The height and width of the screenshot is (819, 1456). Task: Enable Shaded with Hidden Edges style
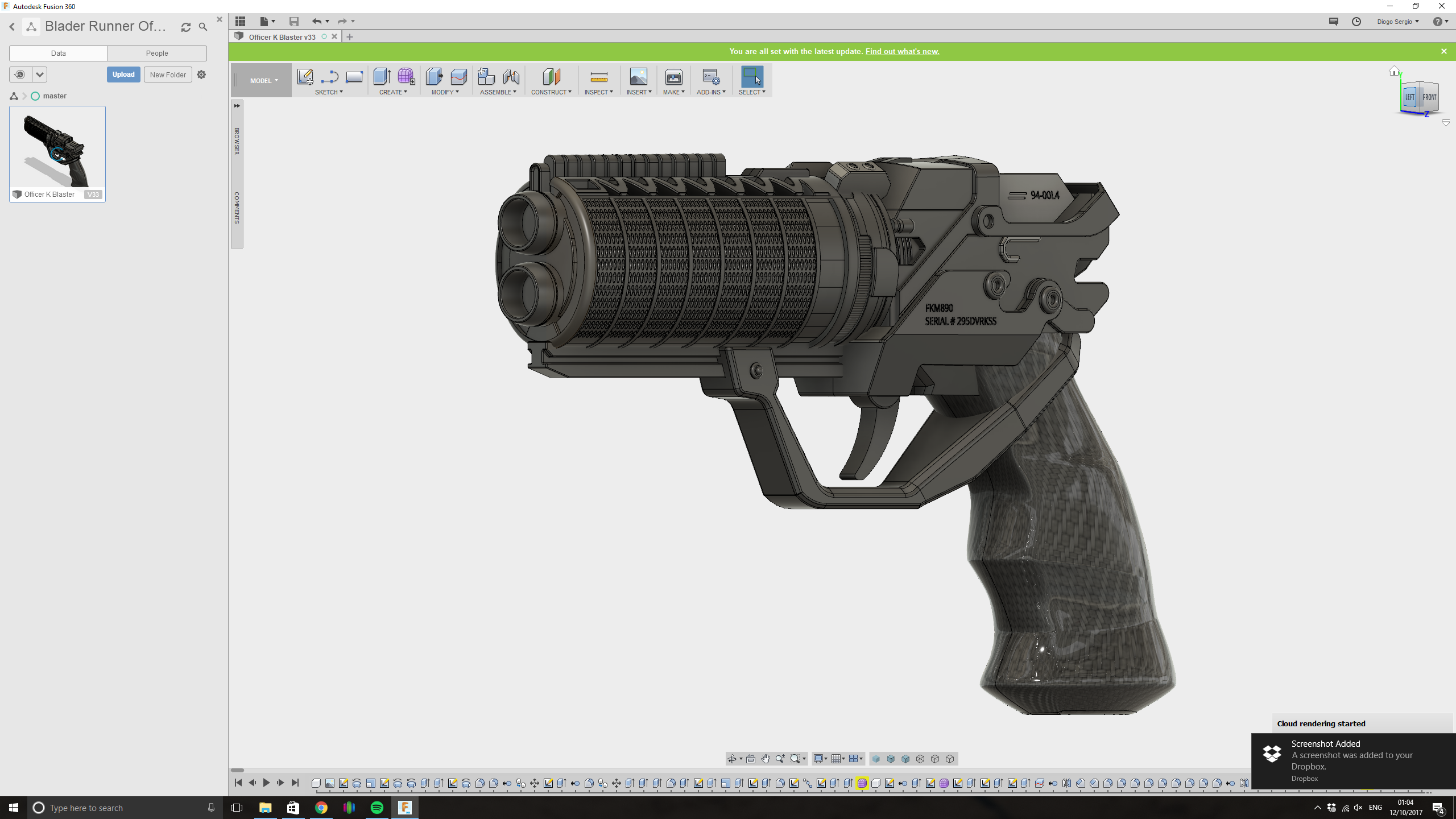point(891,759)
